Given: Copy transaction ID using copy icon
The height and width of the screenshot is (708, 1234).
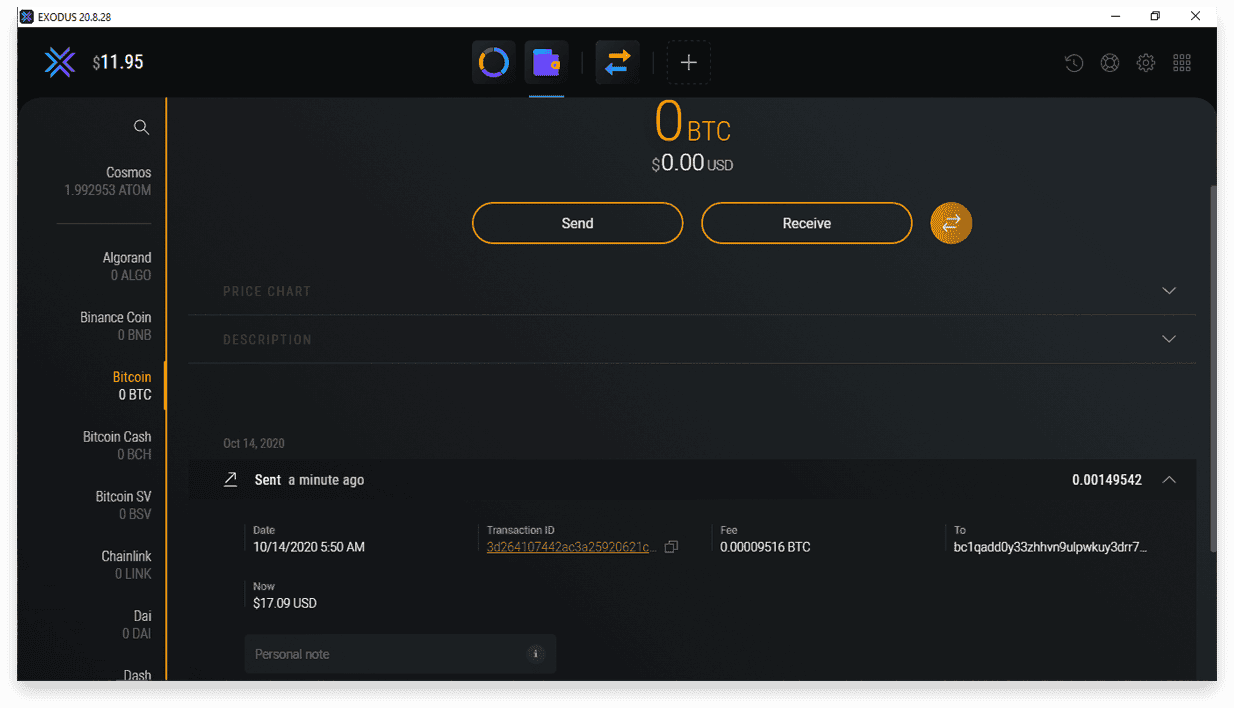Looking at the screenshot, I should (x=671, y=547).
